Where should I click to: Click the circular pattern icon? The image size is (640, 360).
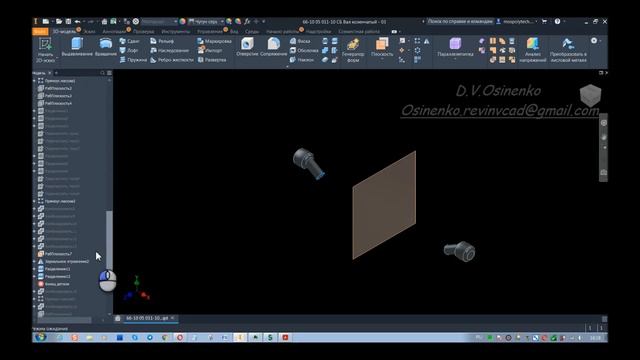(417, 50)
